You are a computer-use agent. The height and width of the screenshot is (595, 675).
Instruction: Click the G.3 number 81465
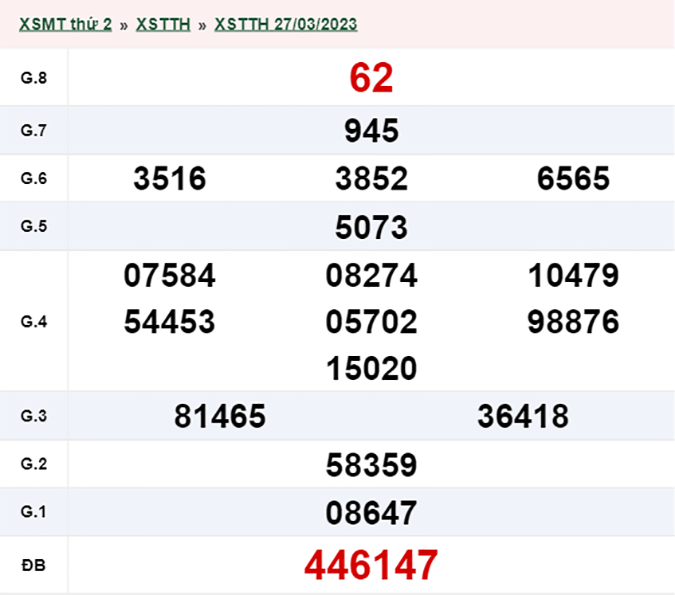[220, 416]
